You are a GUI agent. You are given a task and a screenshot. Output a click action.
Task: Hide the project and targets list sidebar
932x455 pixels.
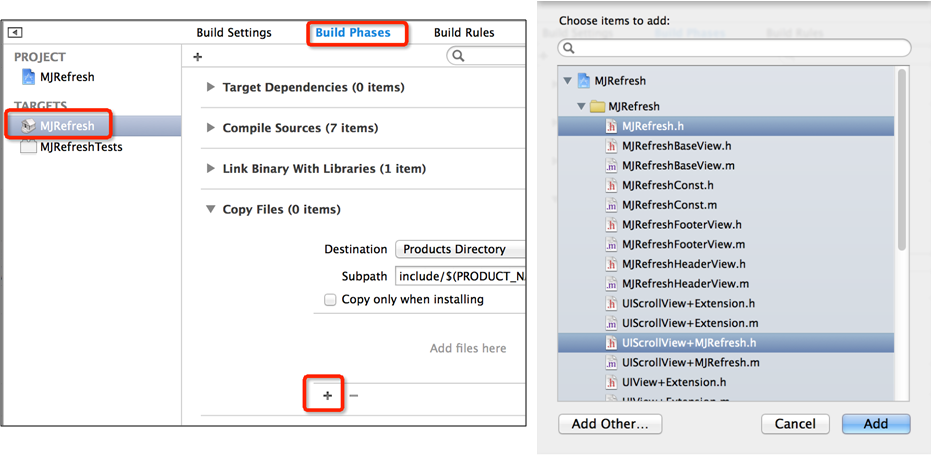click(16, 33)
